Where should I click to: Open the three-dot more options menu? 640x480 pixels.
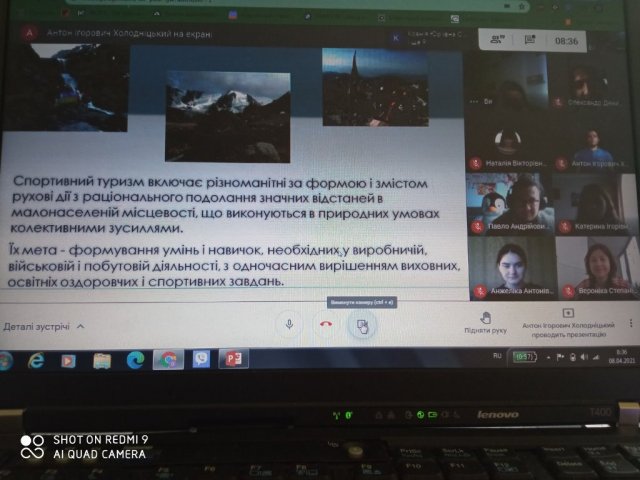tap(630, 322)
